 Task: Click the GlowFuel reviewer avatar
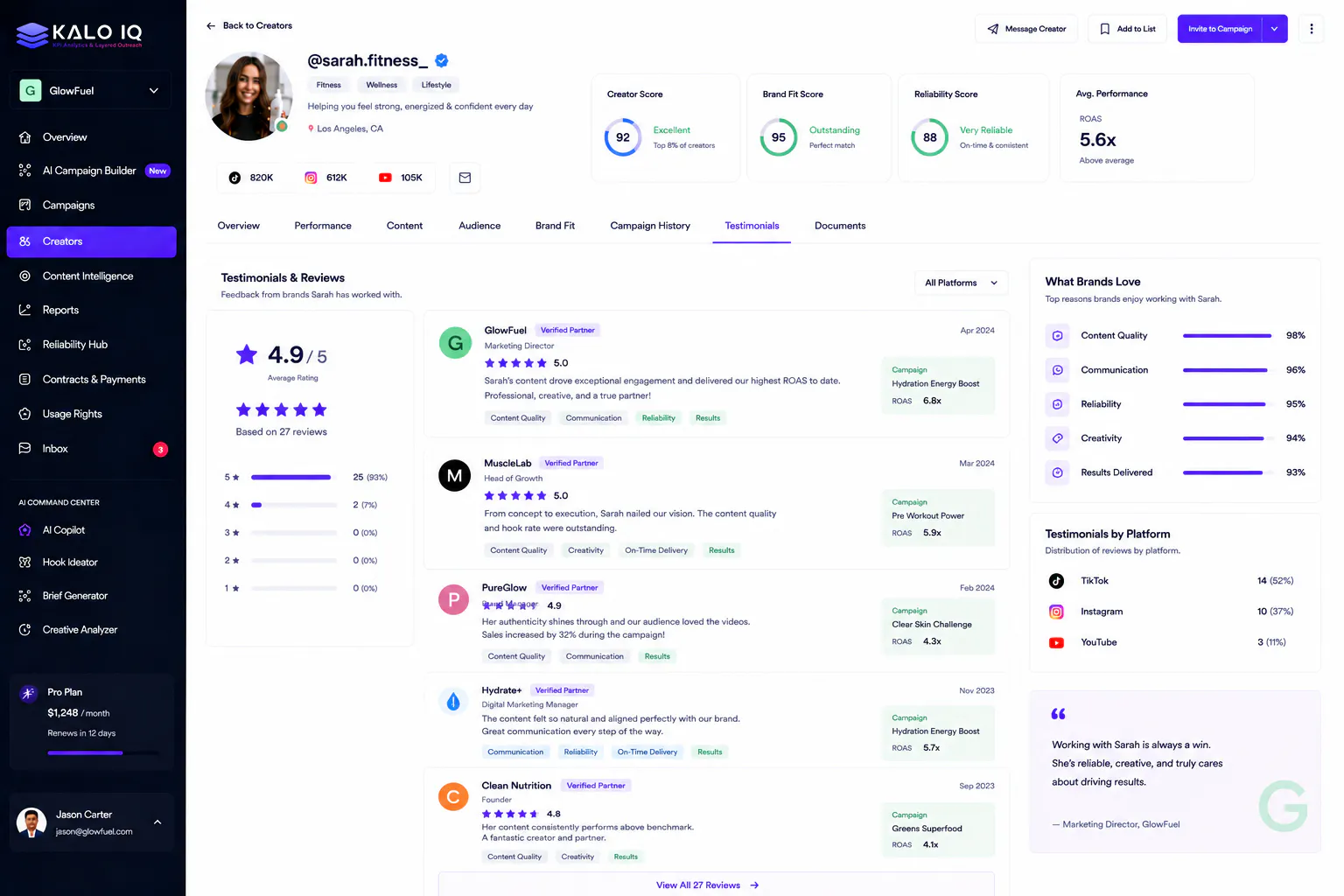[x=455, y=343]
